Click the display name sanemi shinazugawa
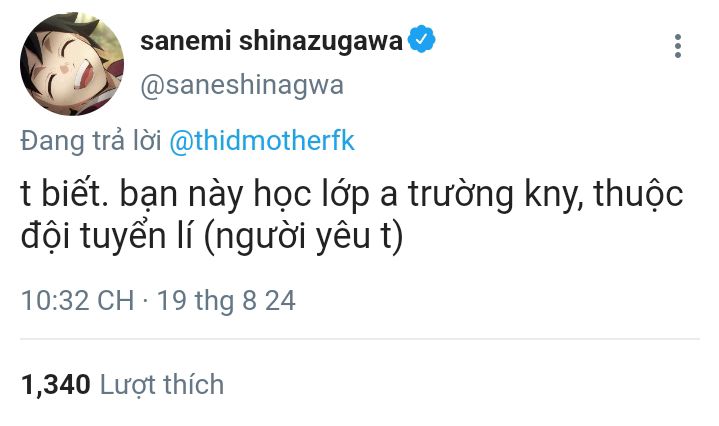Viewport: 719px width, 426px height. pos(271,42)
